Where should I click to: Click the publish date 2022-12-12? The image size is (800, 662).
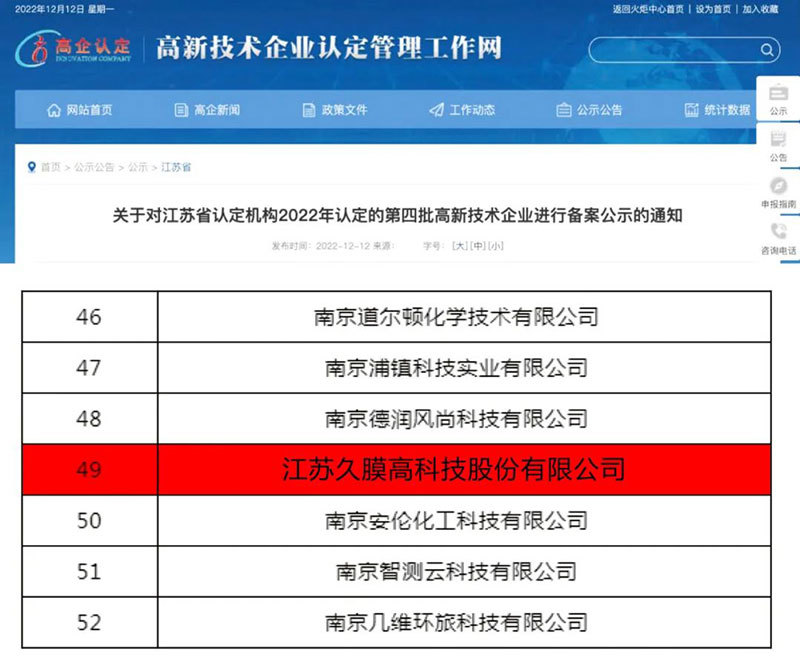pyautogui.click(x=343, y=246)
